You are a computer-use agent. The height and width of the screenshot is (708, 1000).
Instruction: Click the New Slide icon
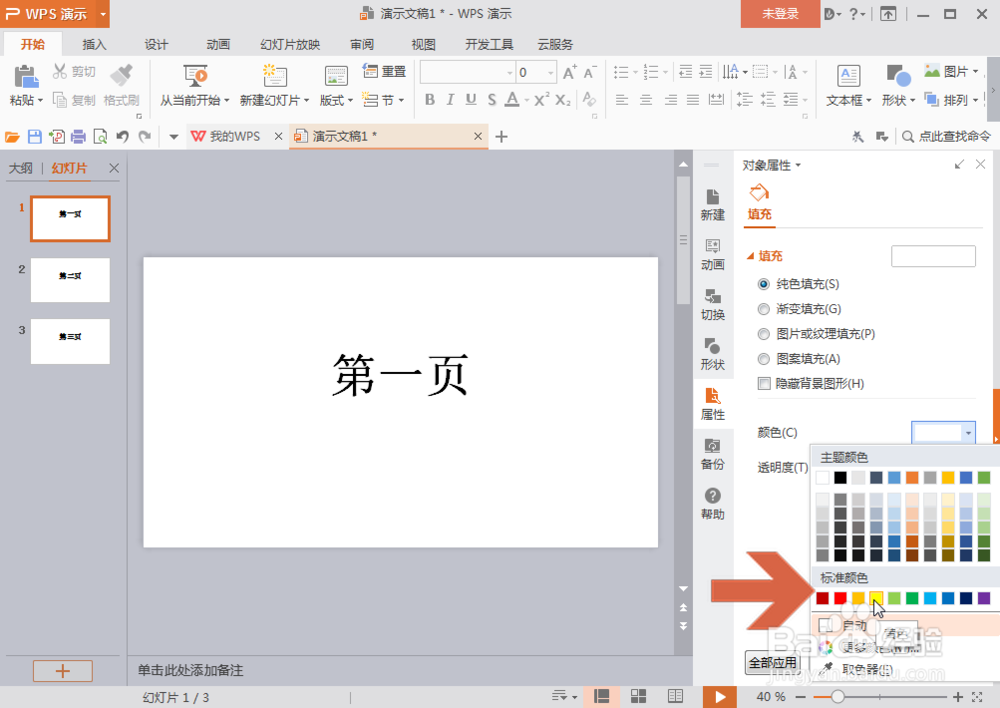274,76
